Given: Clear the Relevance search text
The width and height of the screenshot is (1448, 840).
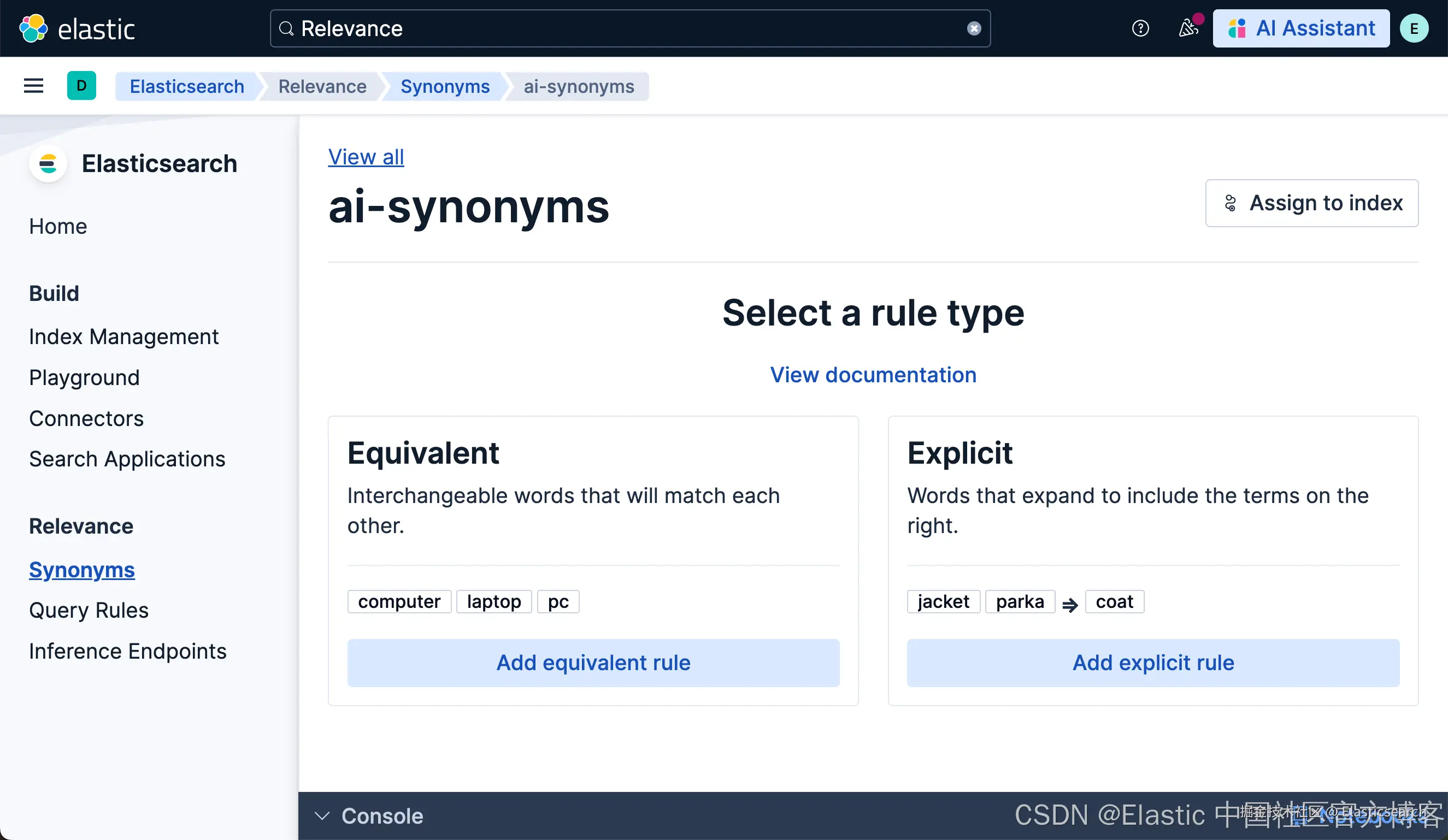Looking at the screenshot, I should tap(973, 28).
